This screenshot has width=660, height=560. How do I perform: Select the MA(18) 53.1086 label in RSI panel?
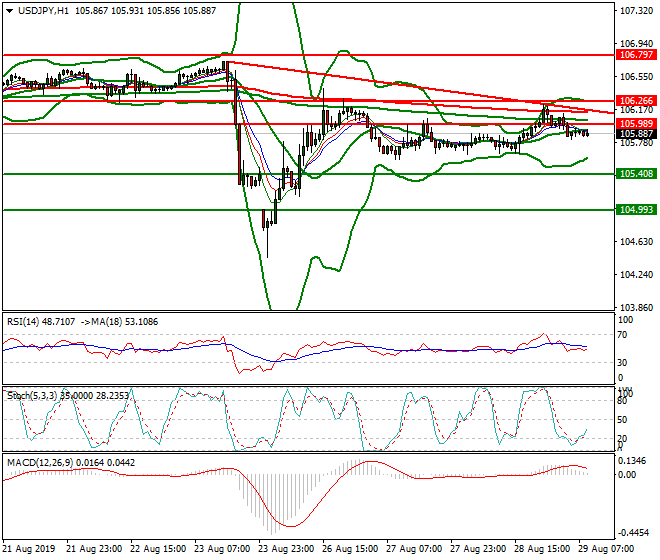(x=123, y=322)
